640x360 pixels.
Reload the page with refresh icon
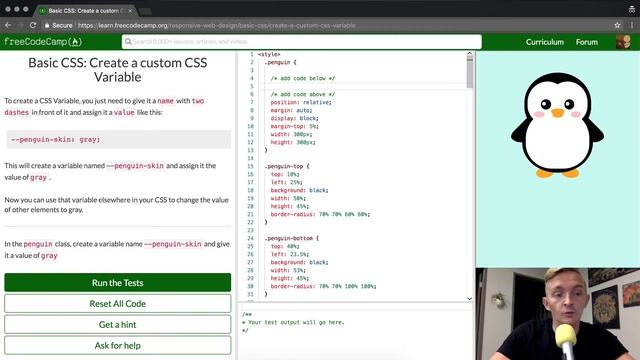[x=33, y=25]
